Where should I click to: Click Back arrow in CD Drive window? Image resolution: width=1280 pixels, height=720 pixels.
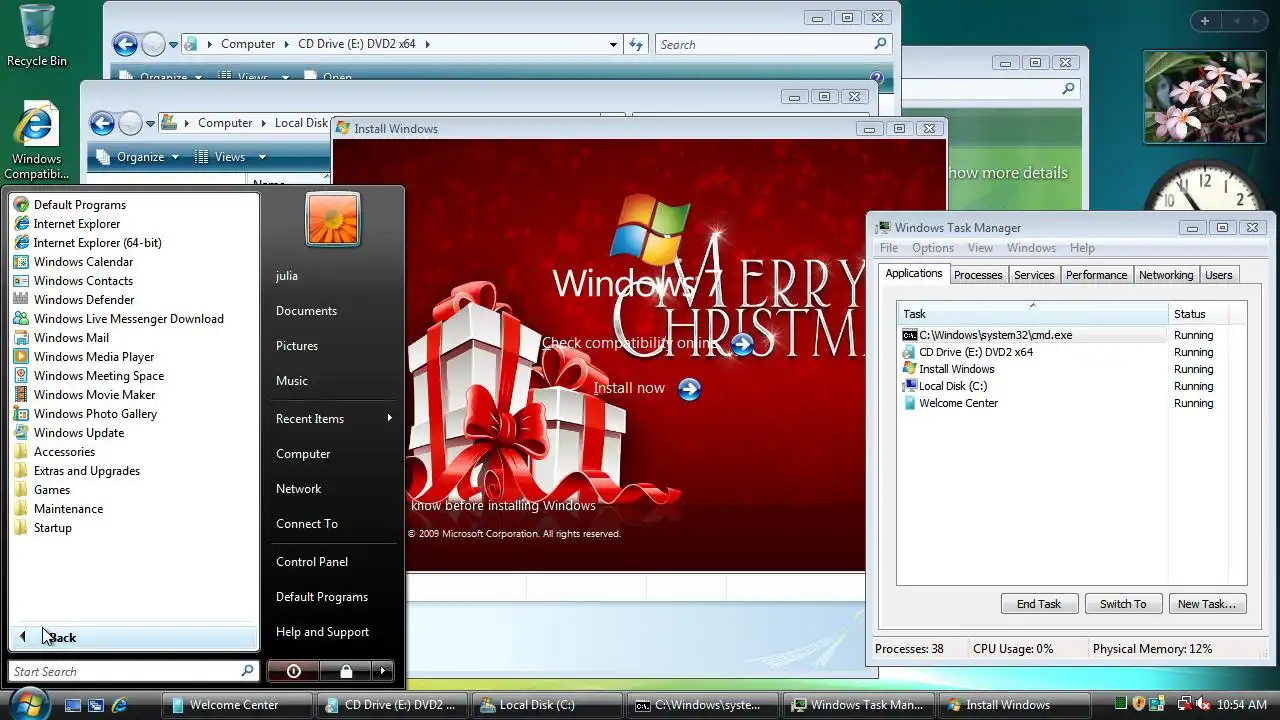(x=125, y=44)
